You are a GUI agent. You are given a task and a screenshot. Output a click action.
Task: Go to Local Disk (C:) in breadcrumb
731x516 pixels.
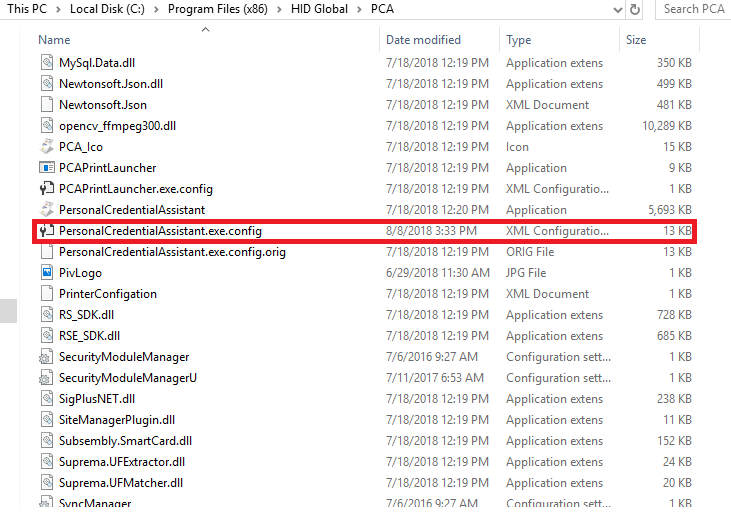pyautogui.click(x=107, y=9)
